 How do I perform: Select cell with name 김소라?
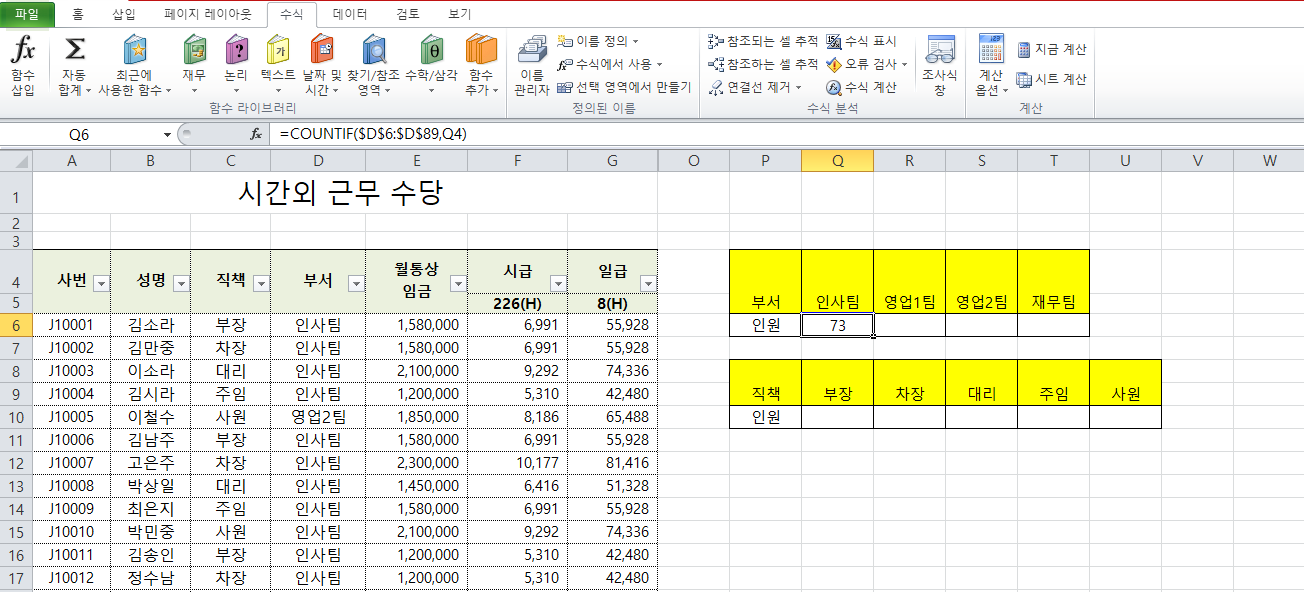coord(150,325)
